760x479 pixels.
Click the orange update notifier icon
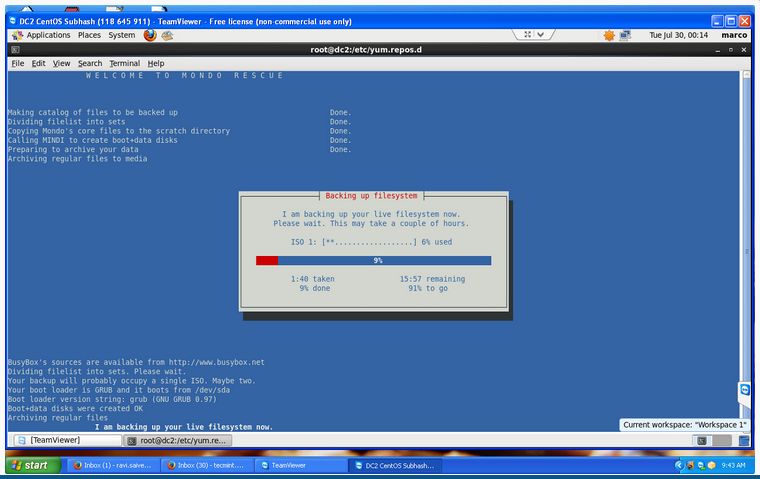[609, 35]
